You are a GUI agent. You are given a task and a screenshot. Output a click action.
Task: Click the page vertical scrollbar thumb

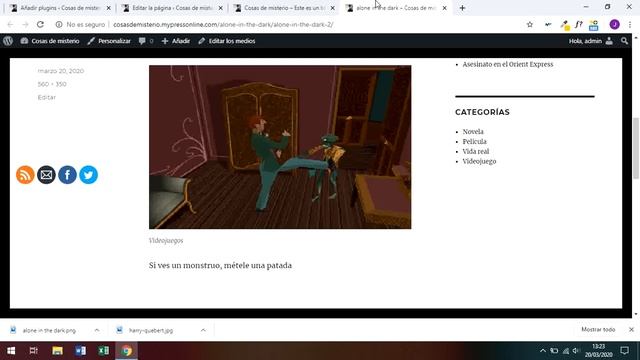[x=636, y=148]
